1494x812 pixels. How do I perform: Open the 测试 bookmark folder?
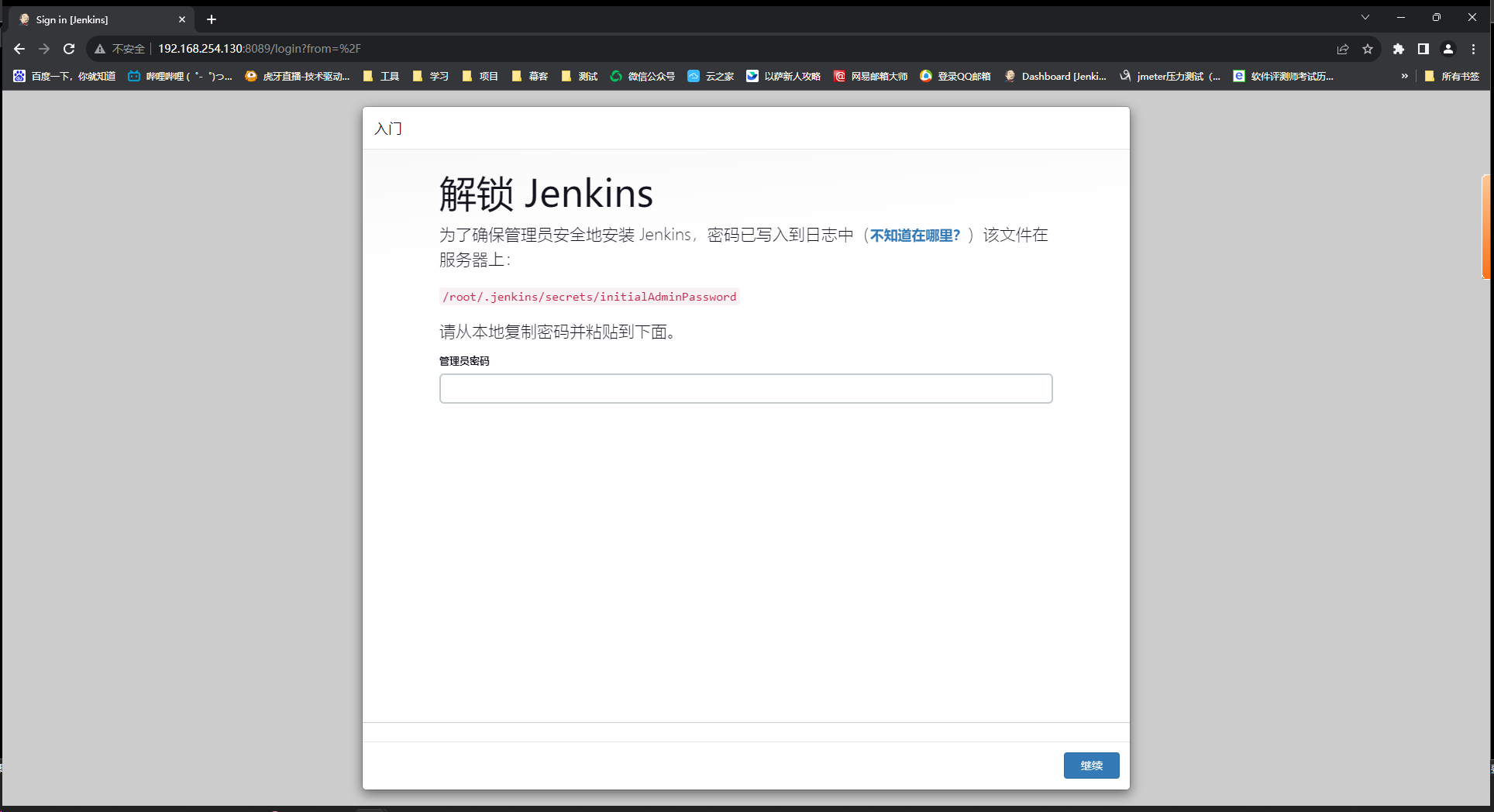[579, 76]
